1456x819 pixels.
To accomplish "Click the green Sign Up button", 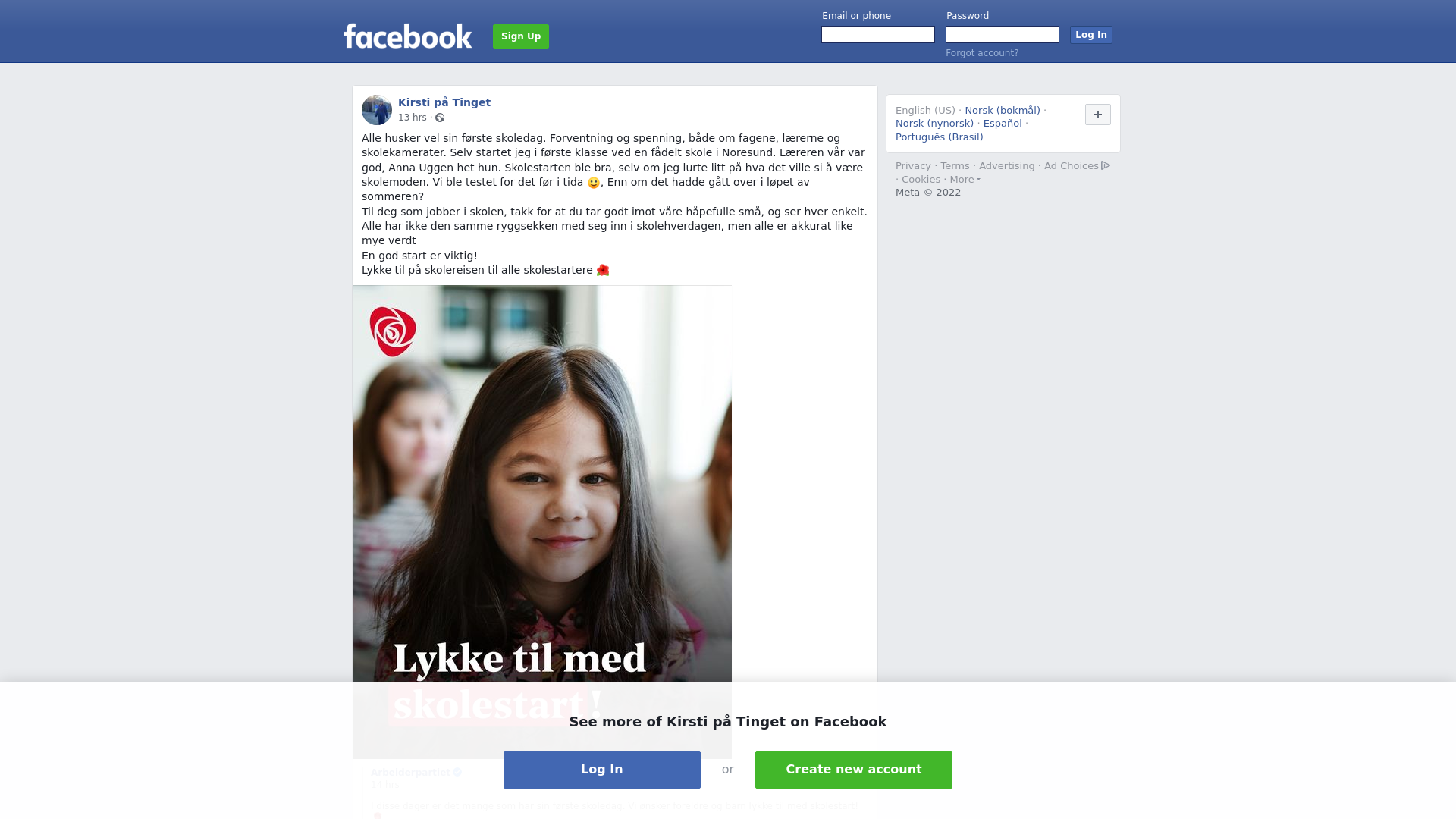I will [x=521, y=36].
